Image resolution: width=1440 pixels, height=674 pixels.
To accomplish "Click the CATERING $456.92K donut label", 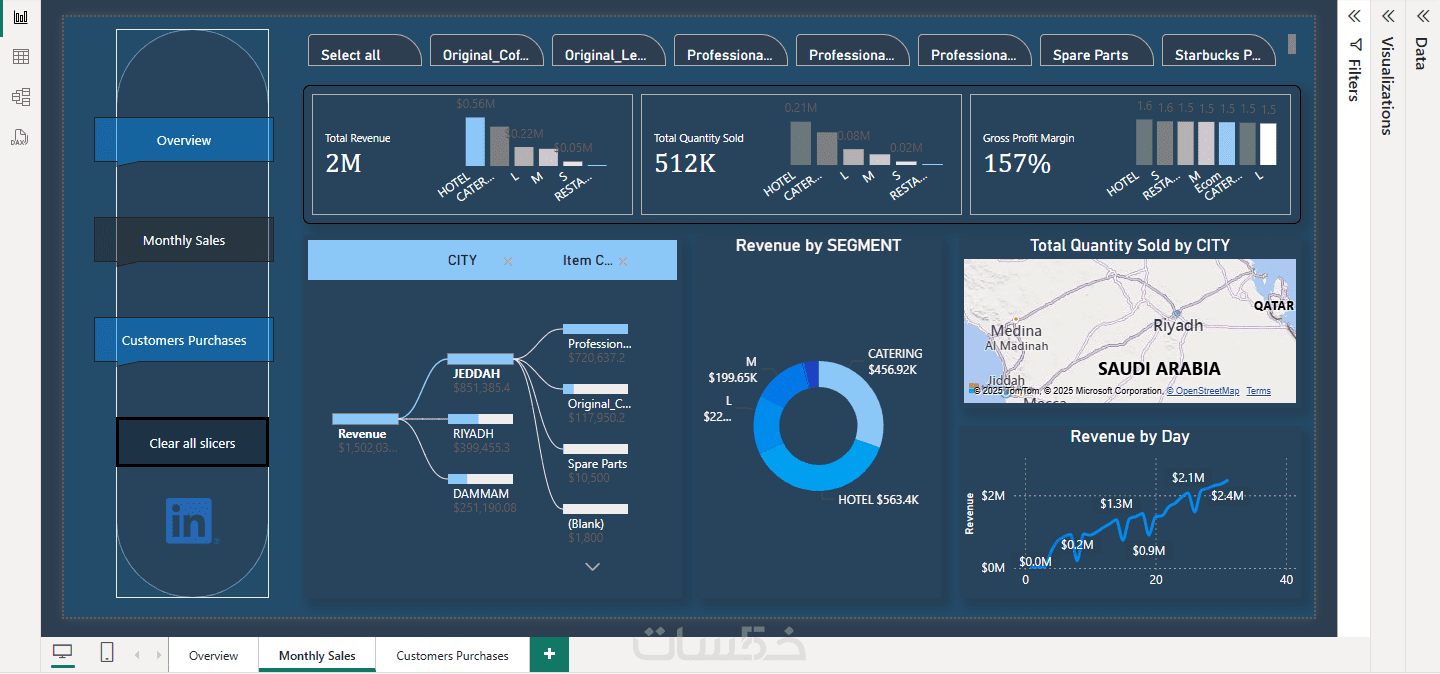I will (x=895, y=361).
